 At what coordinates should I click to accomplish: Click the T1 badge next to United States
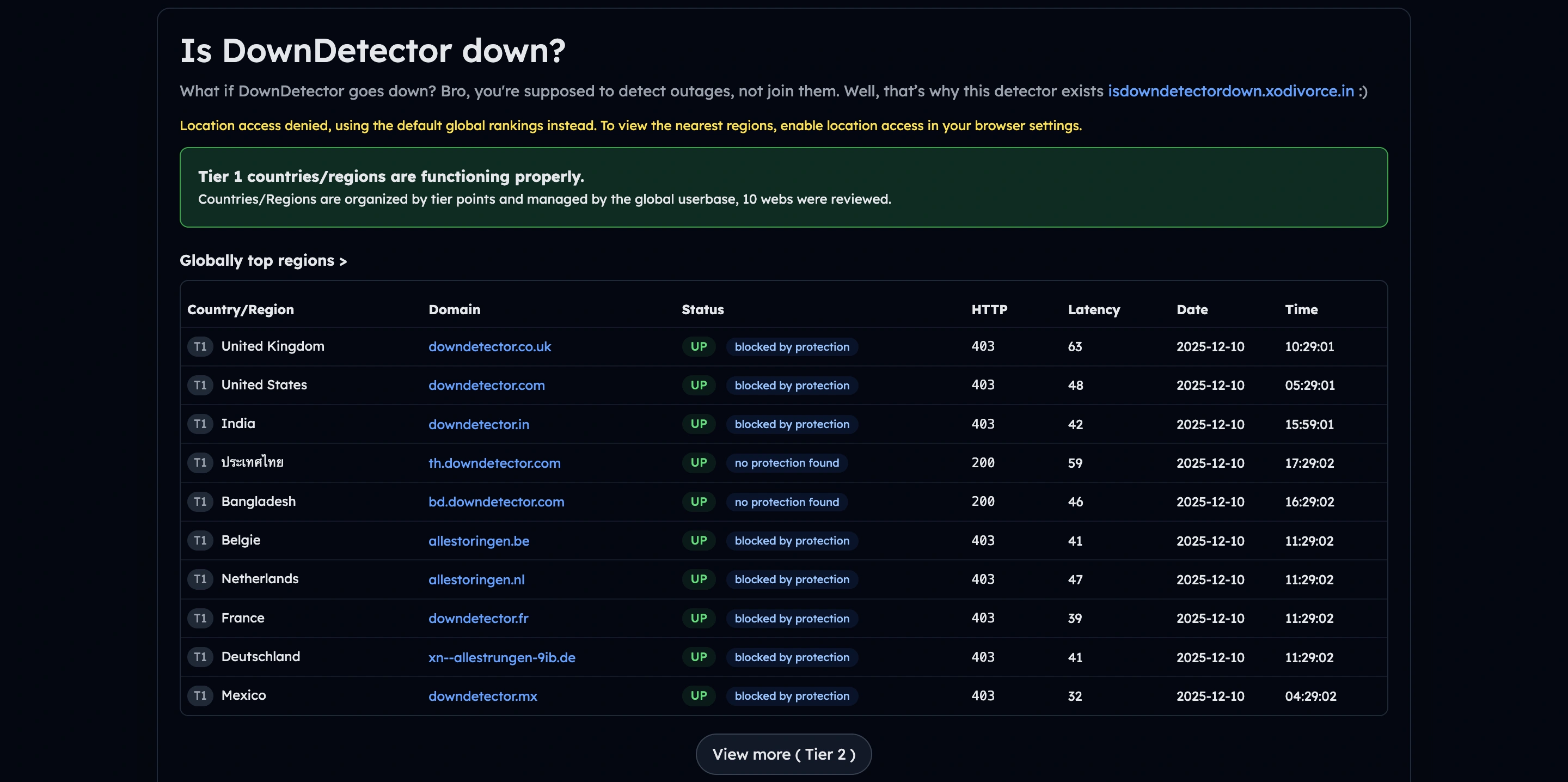coord(200,385)
